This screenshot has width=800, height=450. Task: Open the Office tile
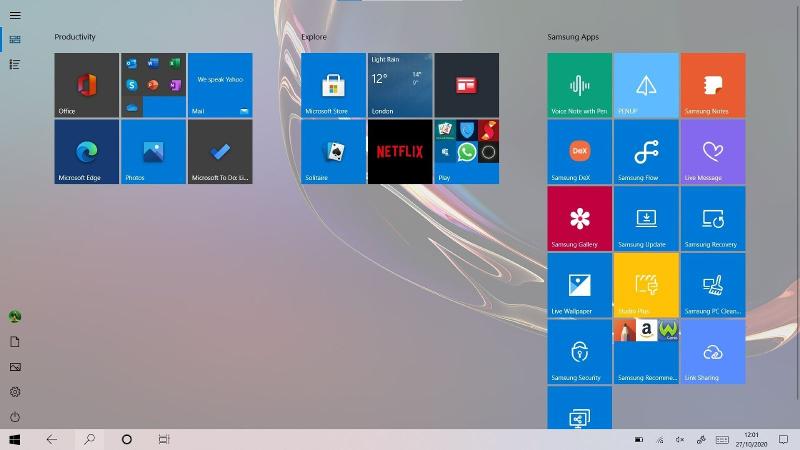point(86,85)
